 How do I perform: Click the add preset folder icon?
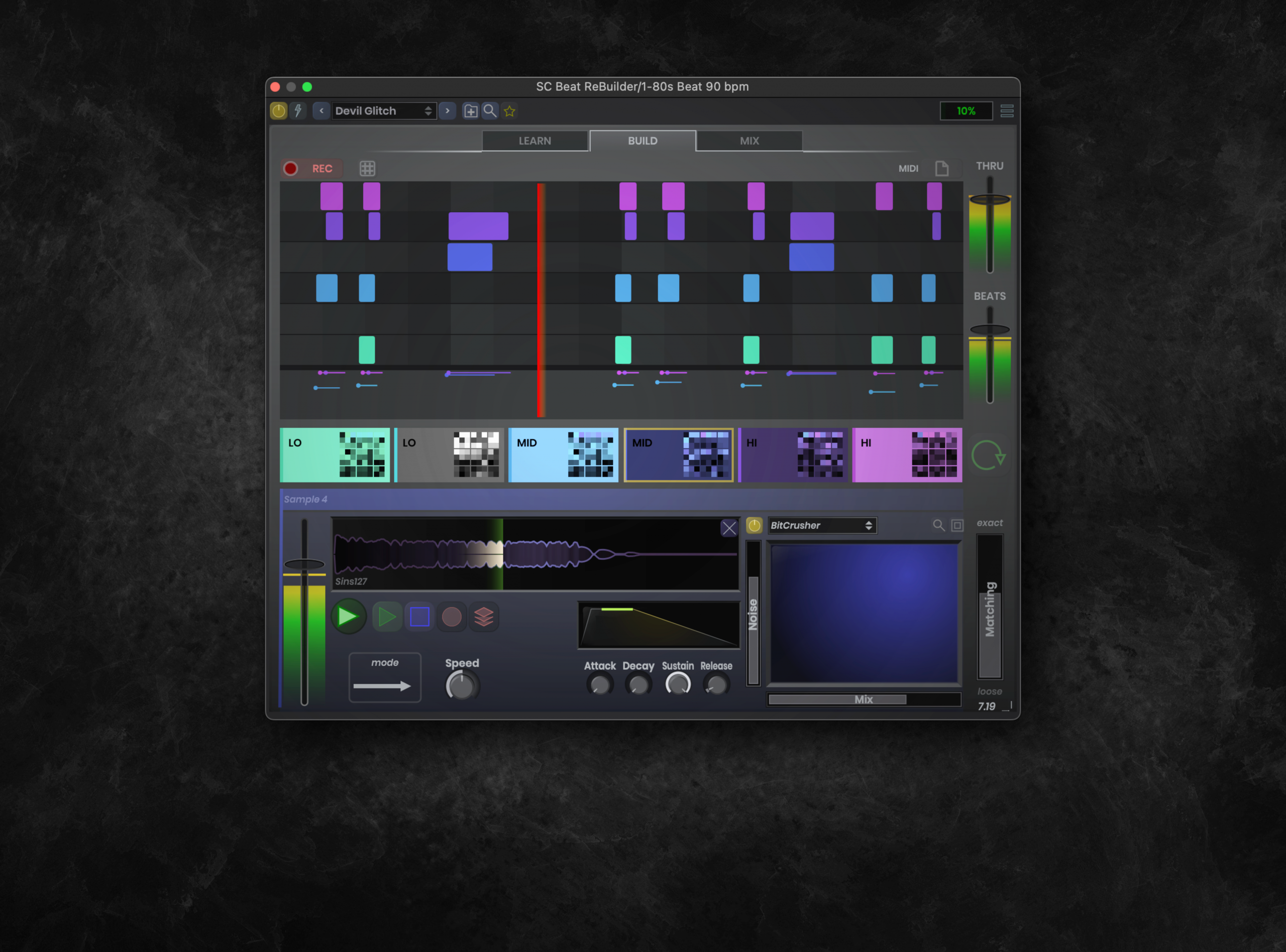tap(470, 110)
